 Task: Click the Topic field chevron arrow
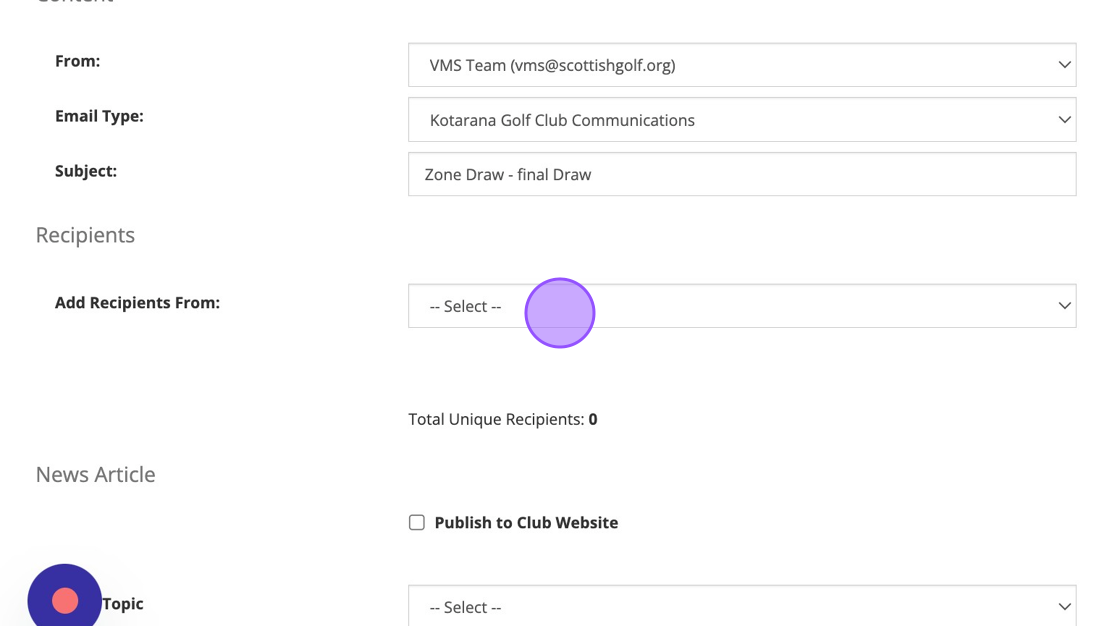click(x=1064, y=607)
